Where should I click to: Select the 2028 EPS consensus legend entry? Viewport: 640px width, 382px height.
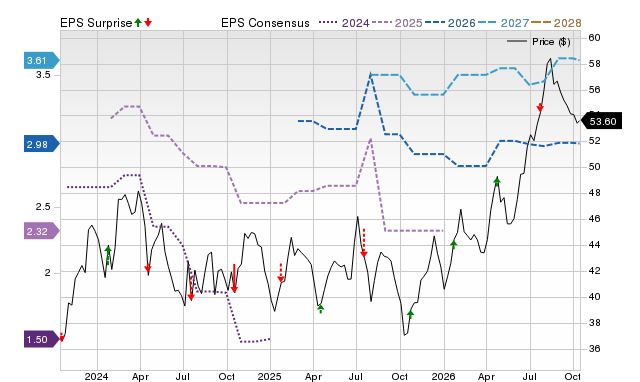coord(556,23)
